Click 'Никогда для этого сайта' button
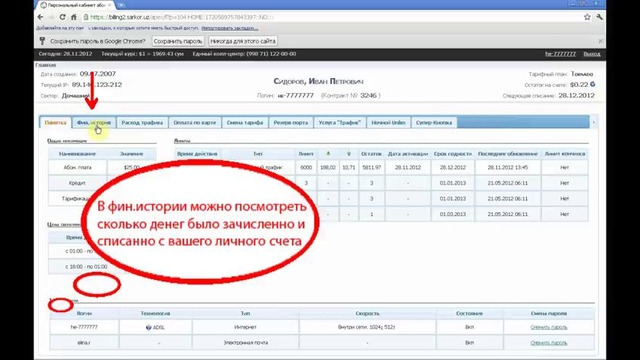 (243, 41)
